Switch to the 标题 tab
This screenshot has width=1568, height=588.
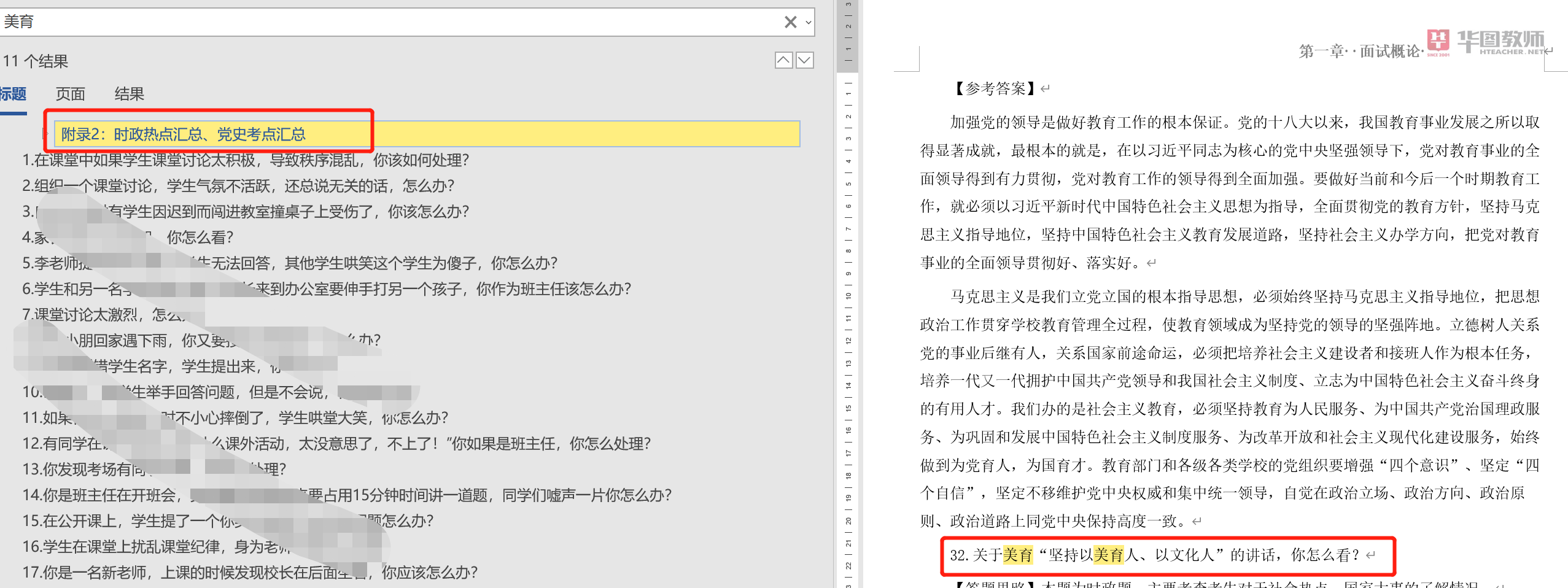(12, 94)
